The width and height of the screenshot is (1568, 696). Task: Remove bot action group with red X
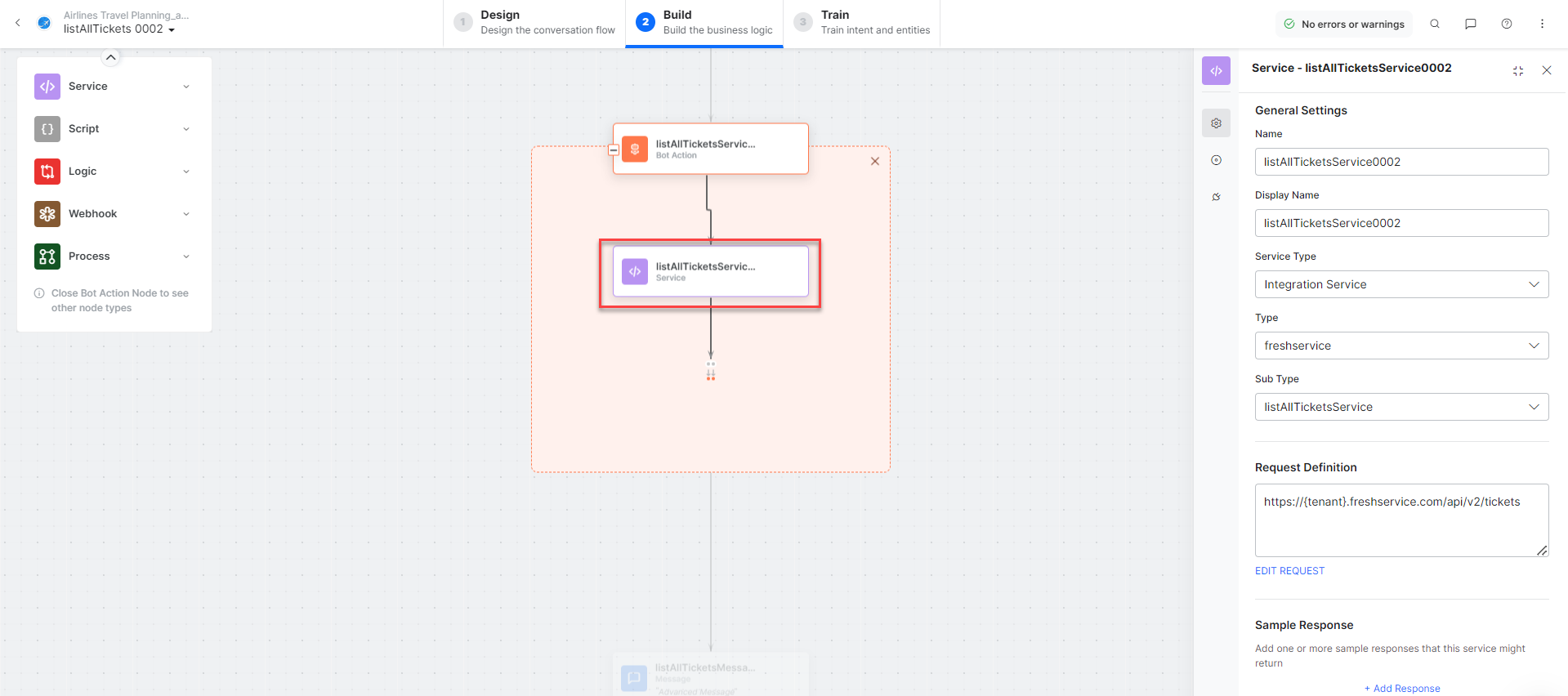[x=874, y=161]
